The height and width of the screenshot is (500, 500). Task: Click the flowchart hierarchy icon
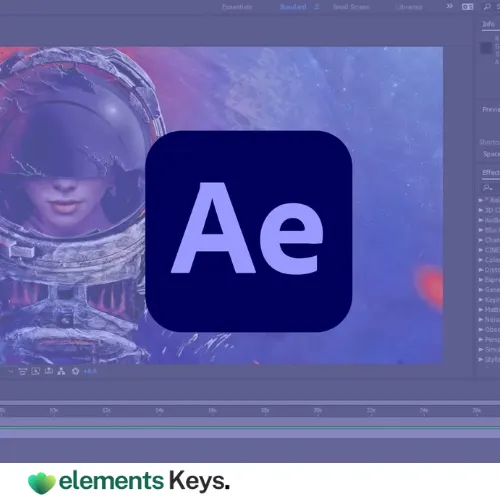pos(61,371)
